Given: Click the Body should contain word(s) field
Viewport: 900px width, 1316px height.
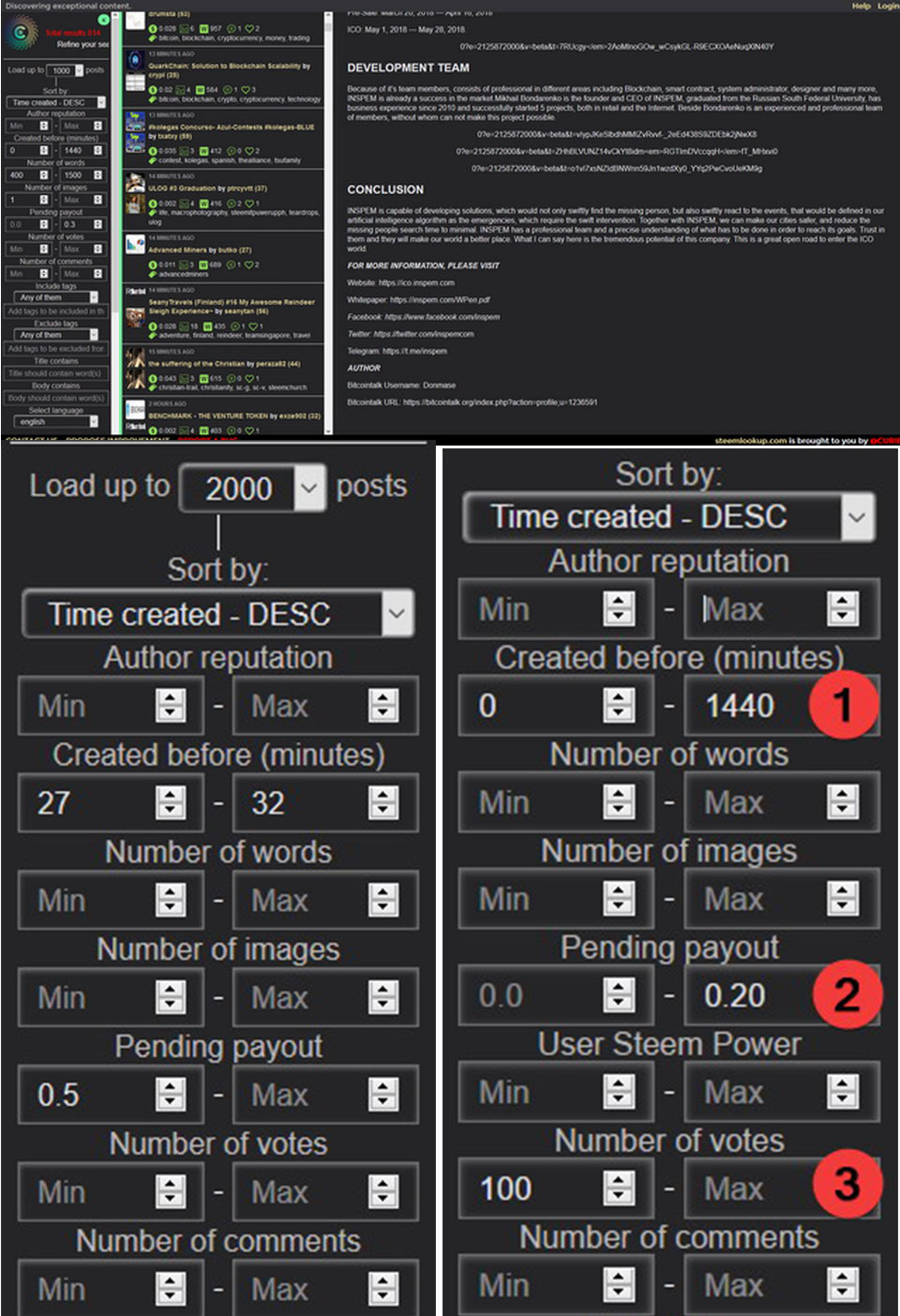Looking at the screenshot, I should click(56, 398).
